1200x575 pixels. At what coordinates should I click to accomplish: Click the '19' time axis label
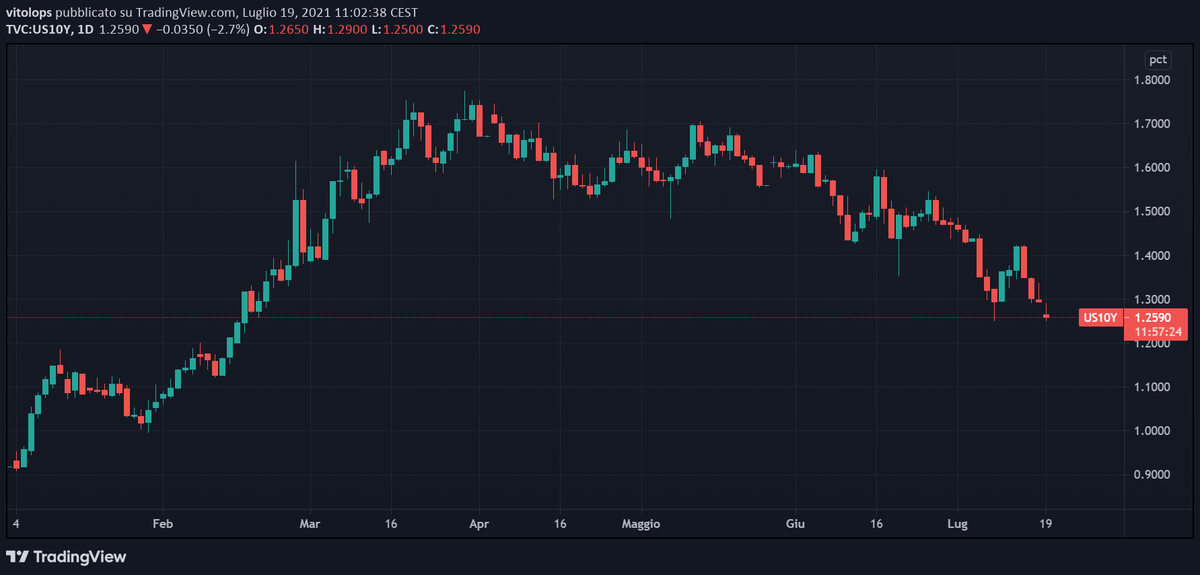(1046, 523)
